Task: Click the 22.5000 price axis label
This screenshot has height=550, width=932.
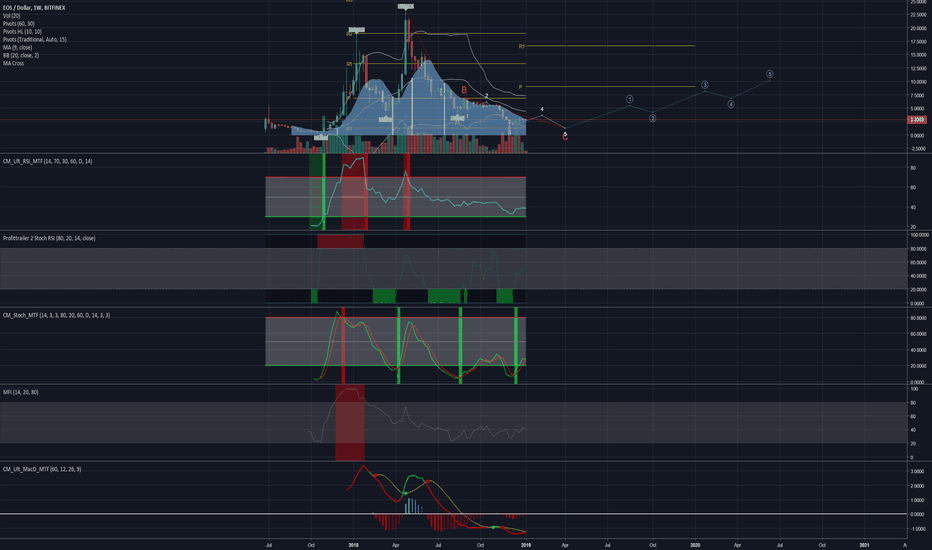Action: click(x=917, y=15)
